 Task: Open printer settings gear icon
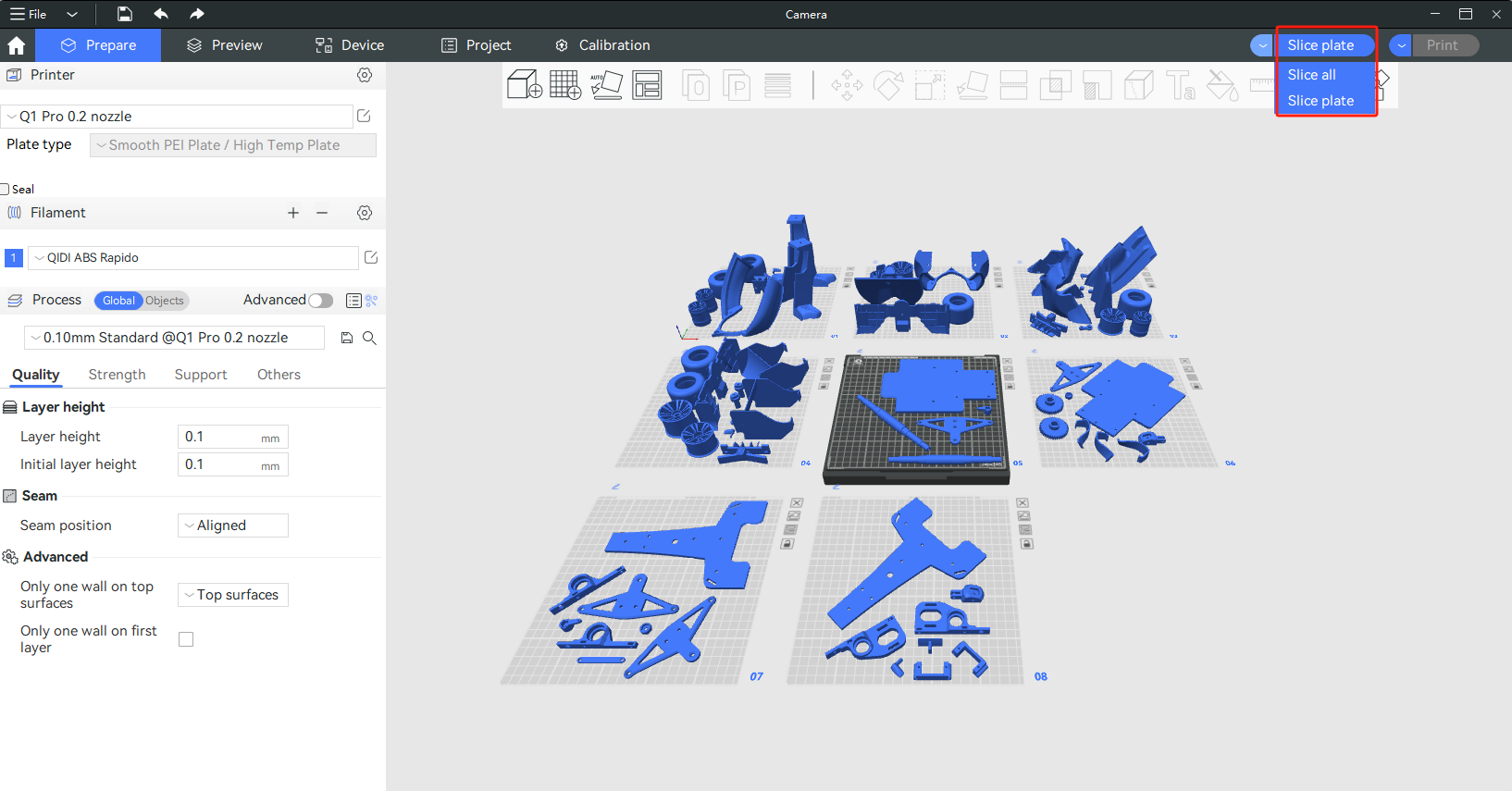click(365, 75)
